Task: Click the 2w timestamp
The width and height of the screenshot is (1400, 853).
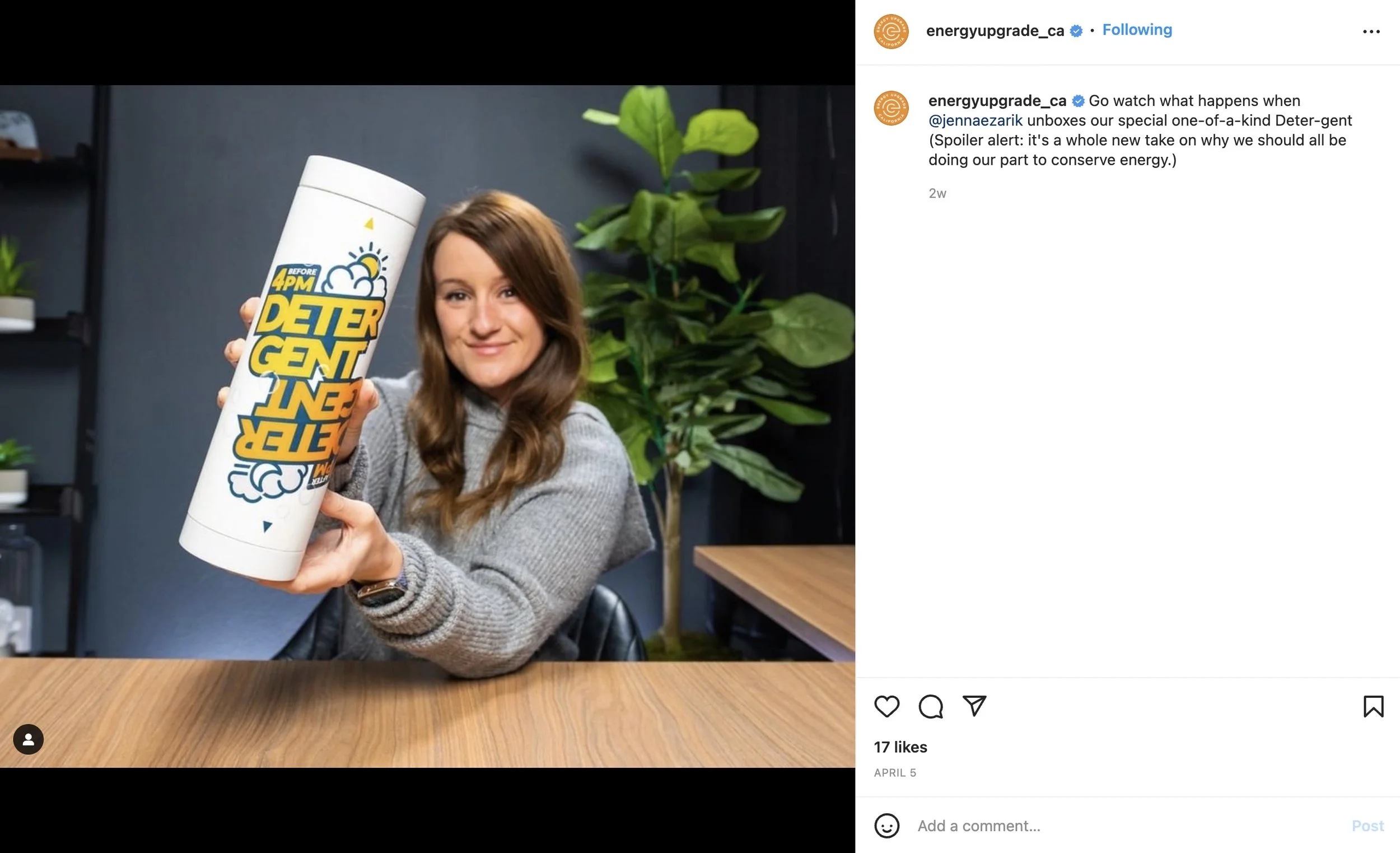Action: click(x=937, y=193)
